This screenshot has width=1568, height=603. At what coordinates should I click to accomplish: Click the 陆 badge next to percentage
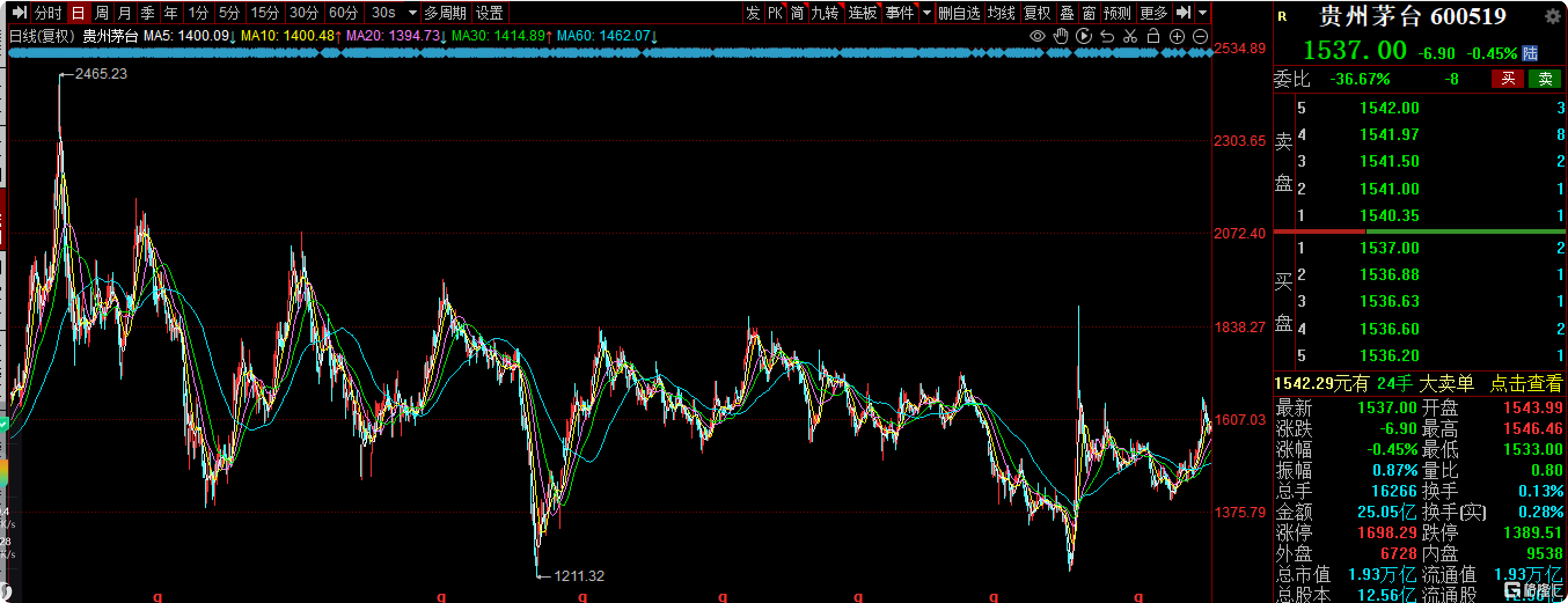(x=1530, y=54)
